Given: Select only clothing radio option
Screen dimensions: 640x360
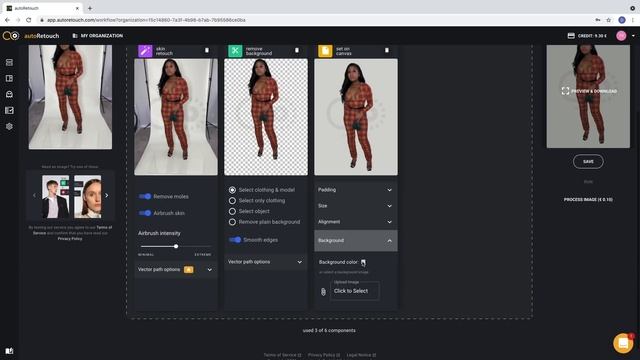Looking at the screenshot, I should tap(232, 201).
